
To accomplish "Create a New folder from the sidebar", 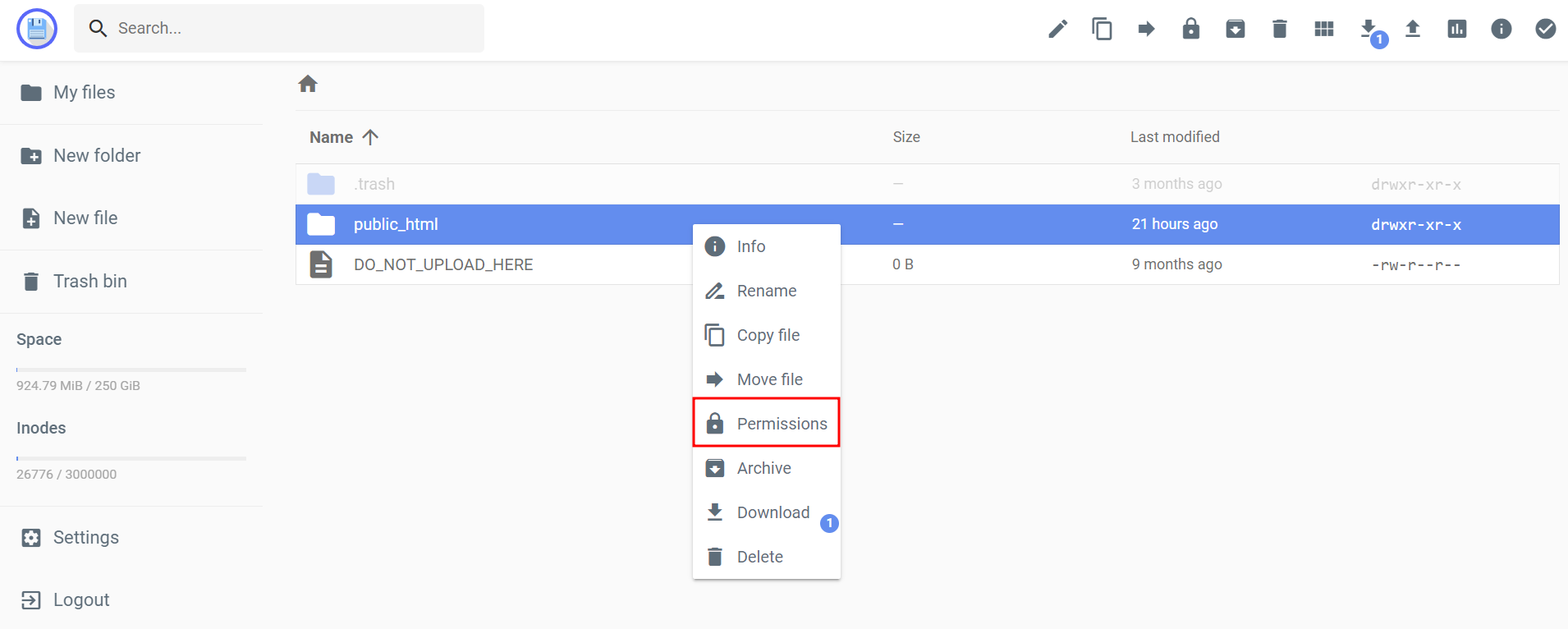I will click(96, 156).
